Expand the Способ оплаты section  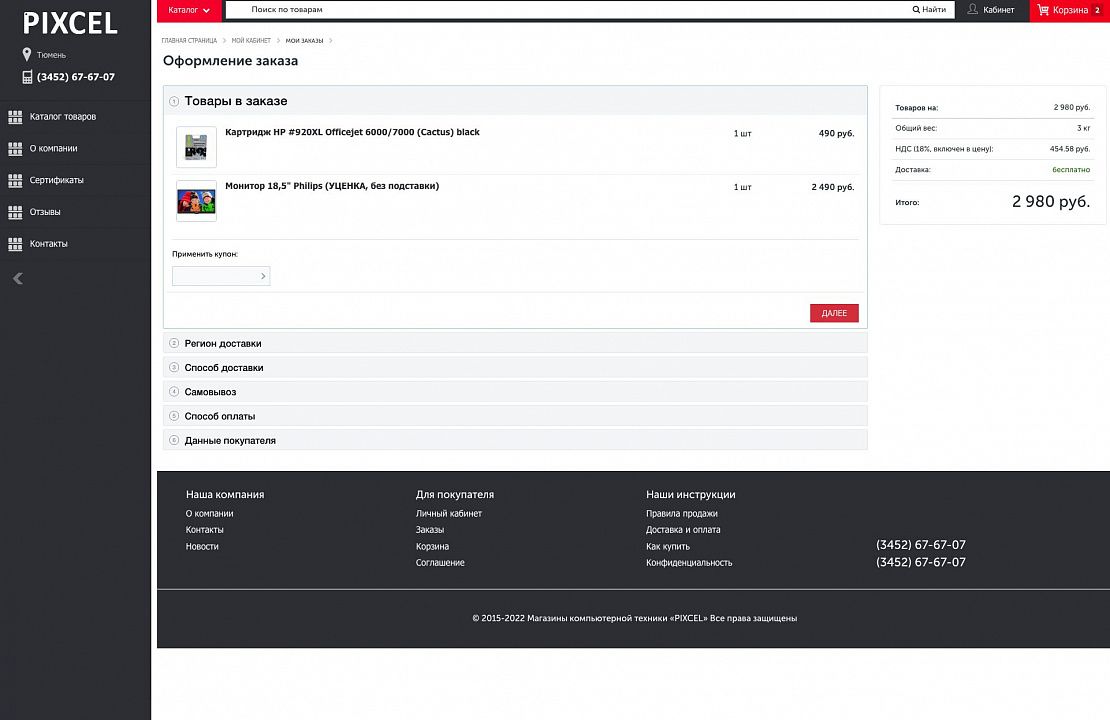coord(220,416)
